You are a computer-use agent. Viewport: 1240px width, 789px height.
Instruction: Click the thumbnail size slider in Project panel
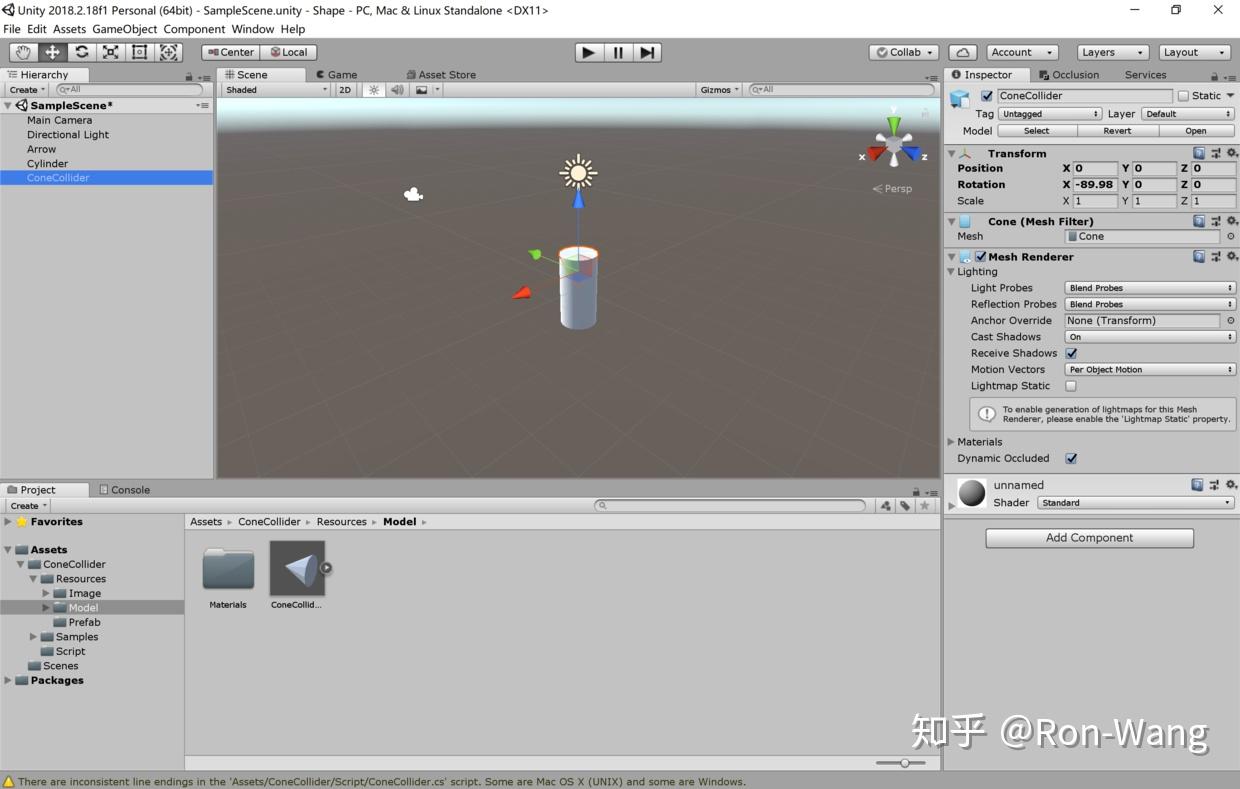coord(904,762)
